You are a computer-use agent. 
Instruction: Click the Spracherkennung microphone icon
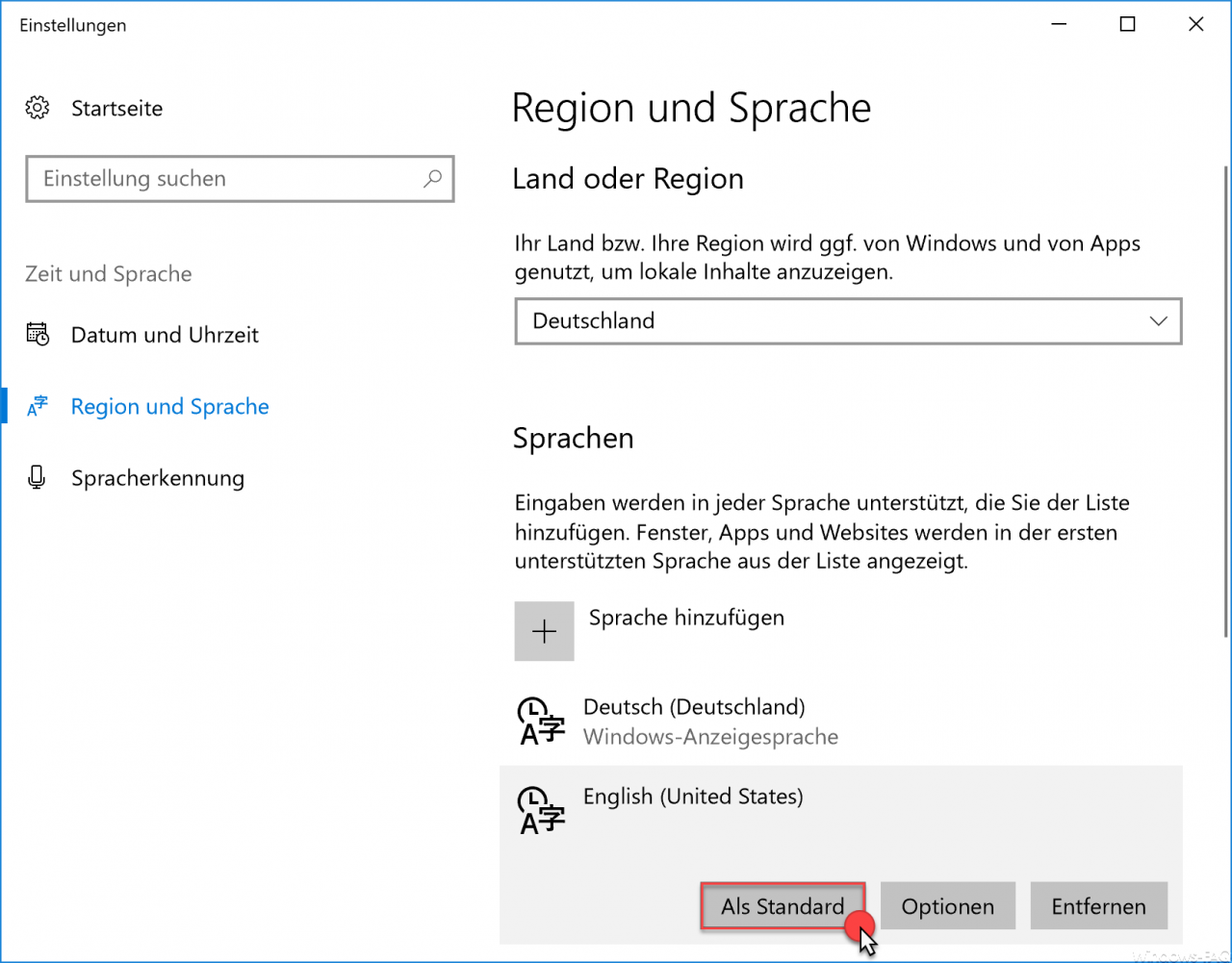pyautogui.click(x=38, y=478)
